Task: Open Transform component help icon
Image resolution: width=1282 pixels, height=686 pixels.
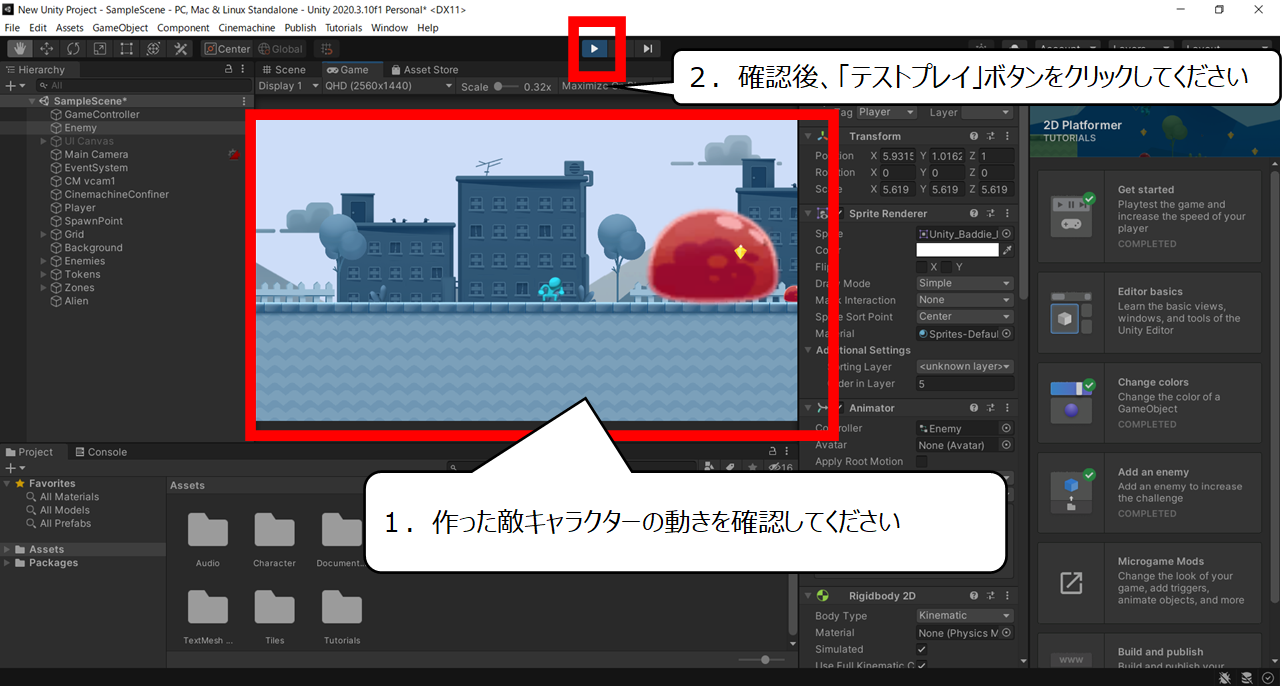Action: [x=974, y=136]
